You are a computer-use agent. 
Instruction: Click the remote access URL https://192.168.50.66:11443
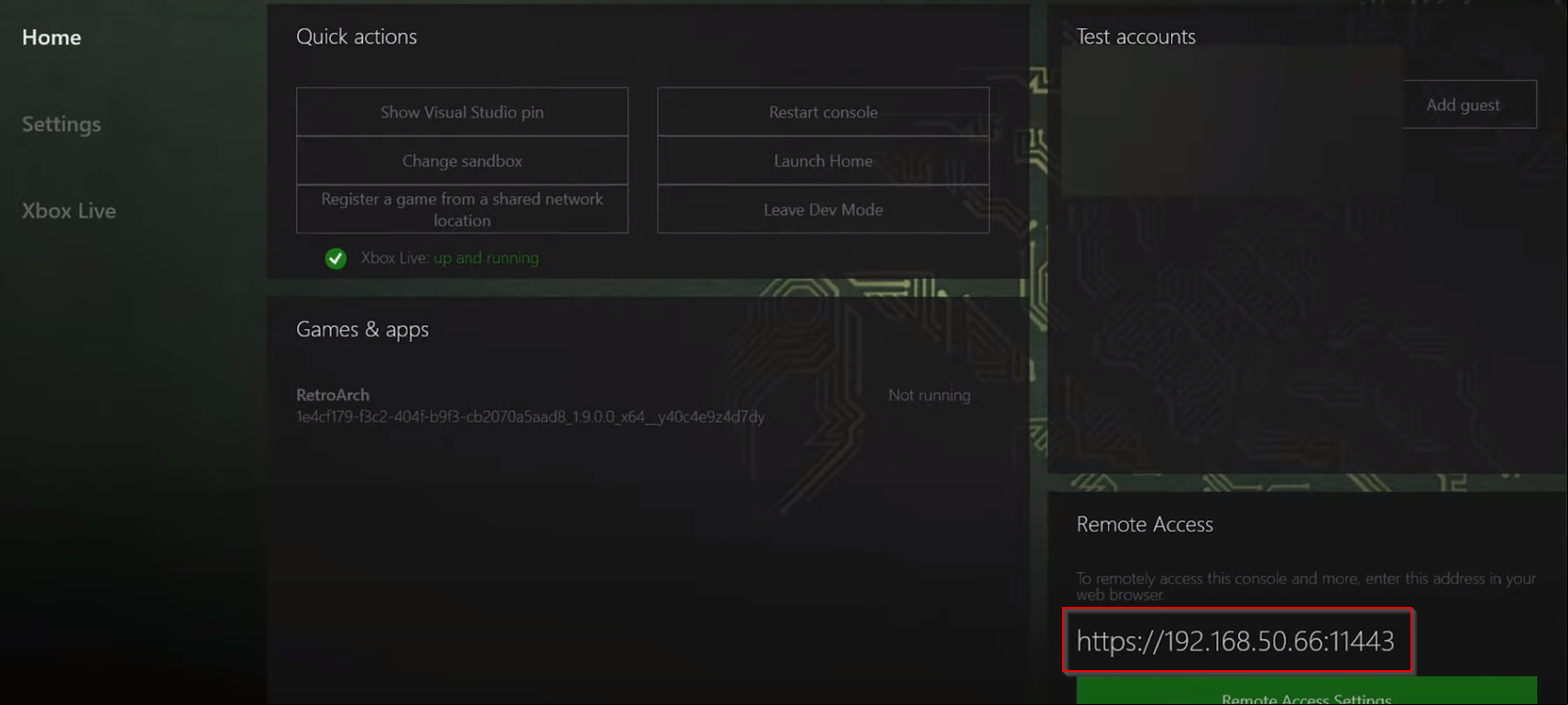point(1235,641)
